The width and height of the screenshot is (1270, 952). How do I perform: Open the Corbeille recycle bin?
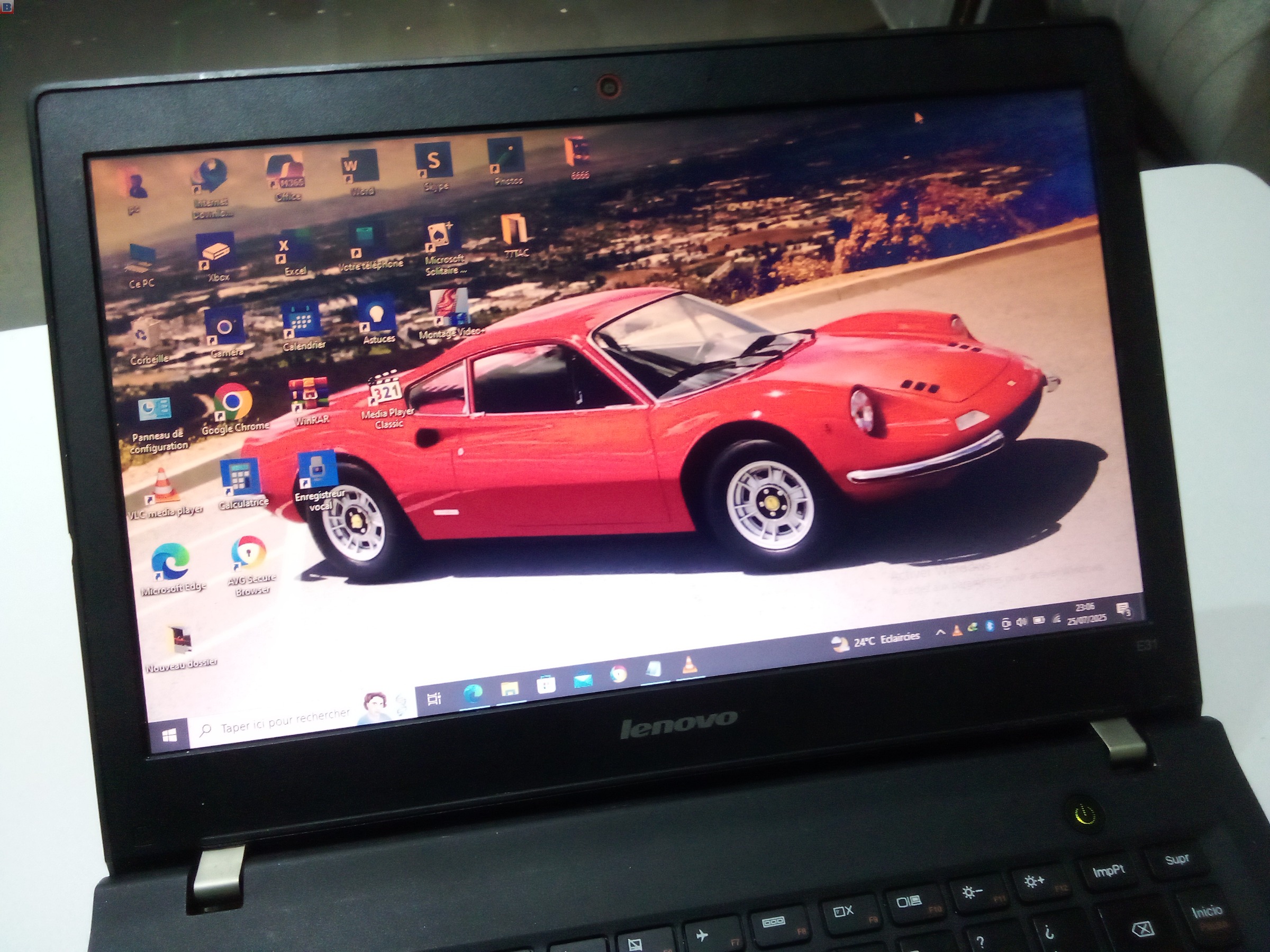pos(143,335)
